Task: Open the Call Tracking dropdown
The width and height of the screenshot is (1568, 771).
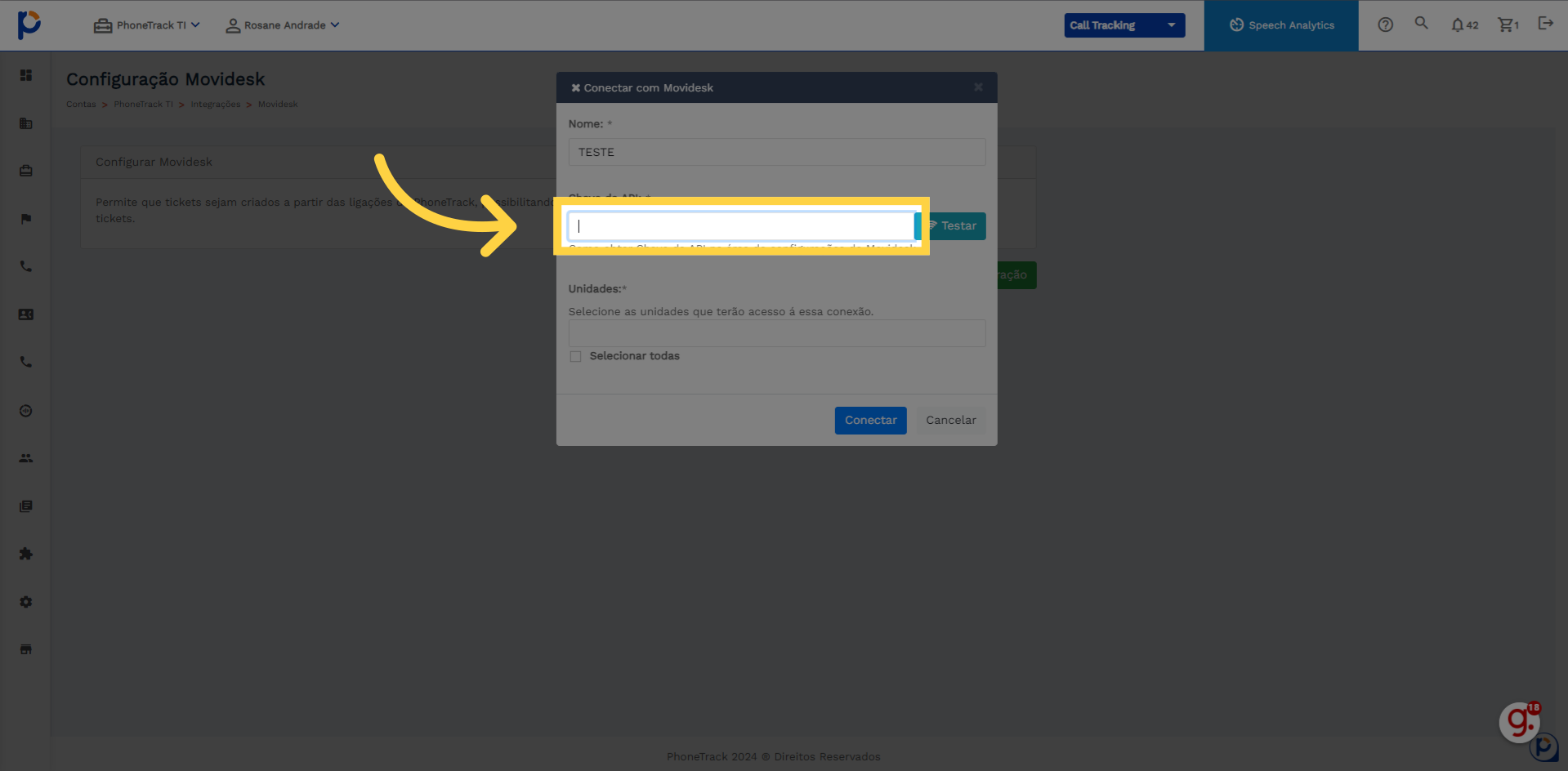Action: click(x=1124, y=25)
